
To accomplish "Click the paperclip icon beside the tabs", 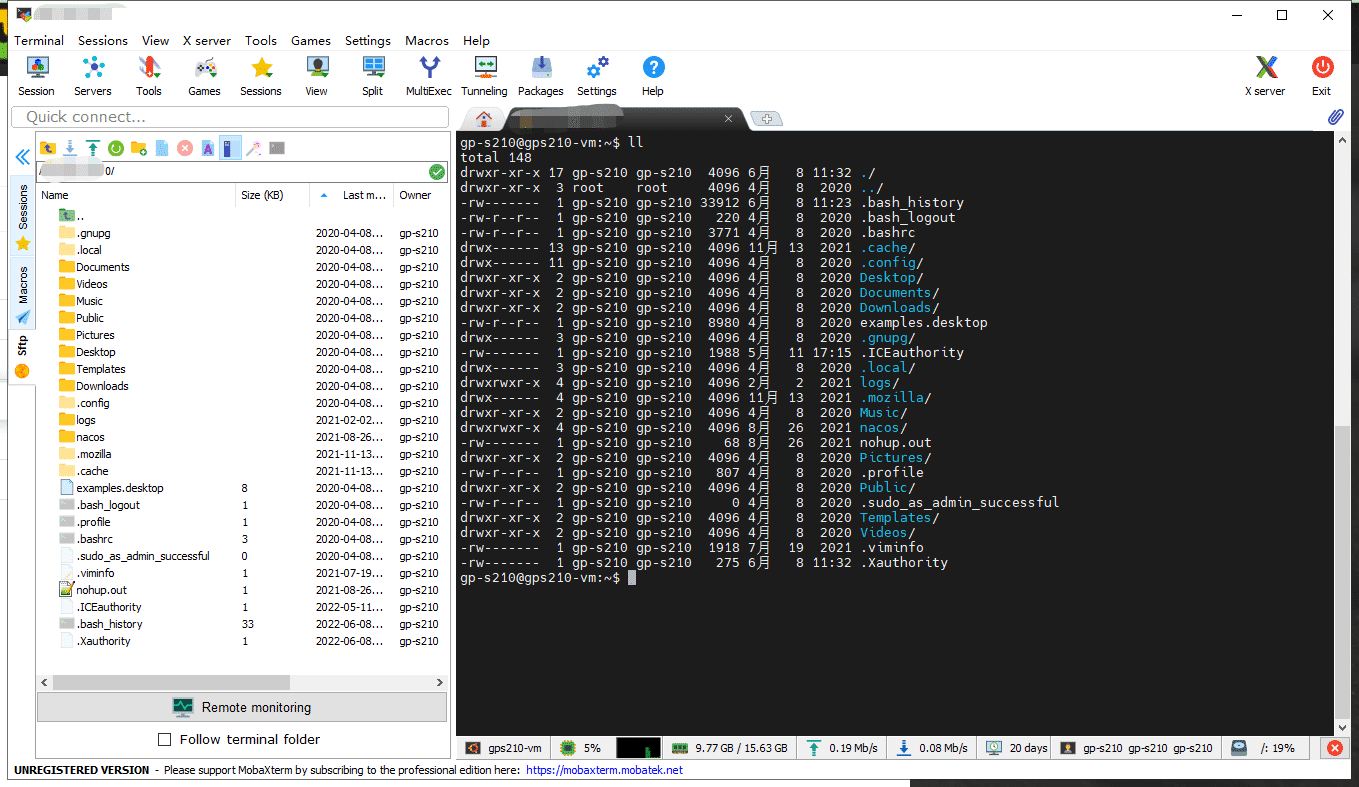I will 1335,117.
